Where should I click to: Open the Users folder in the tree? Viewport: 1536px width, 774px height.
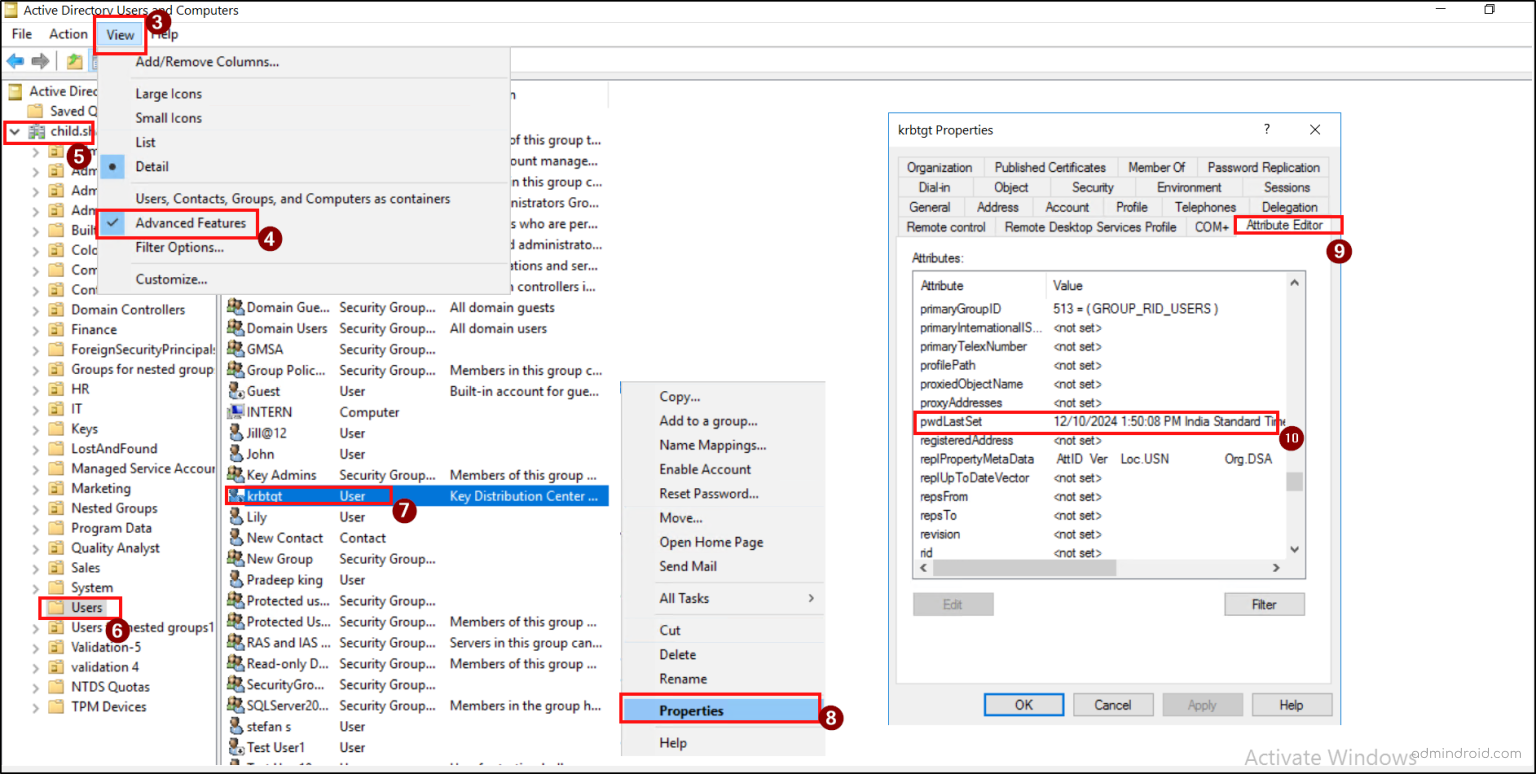click(x=80, y=607)
